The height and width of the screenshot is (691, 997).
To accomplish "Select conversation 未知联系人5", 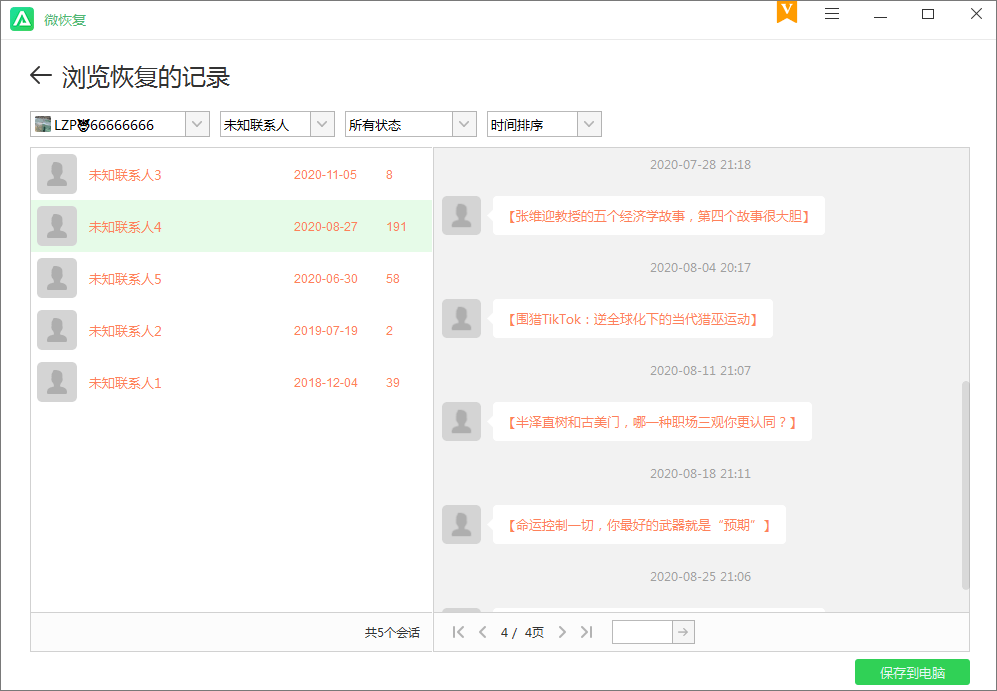I will click(231, 278).
